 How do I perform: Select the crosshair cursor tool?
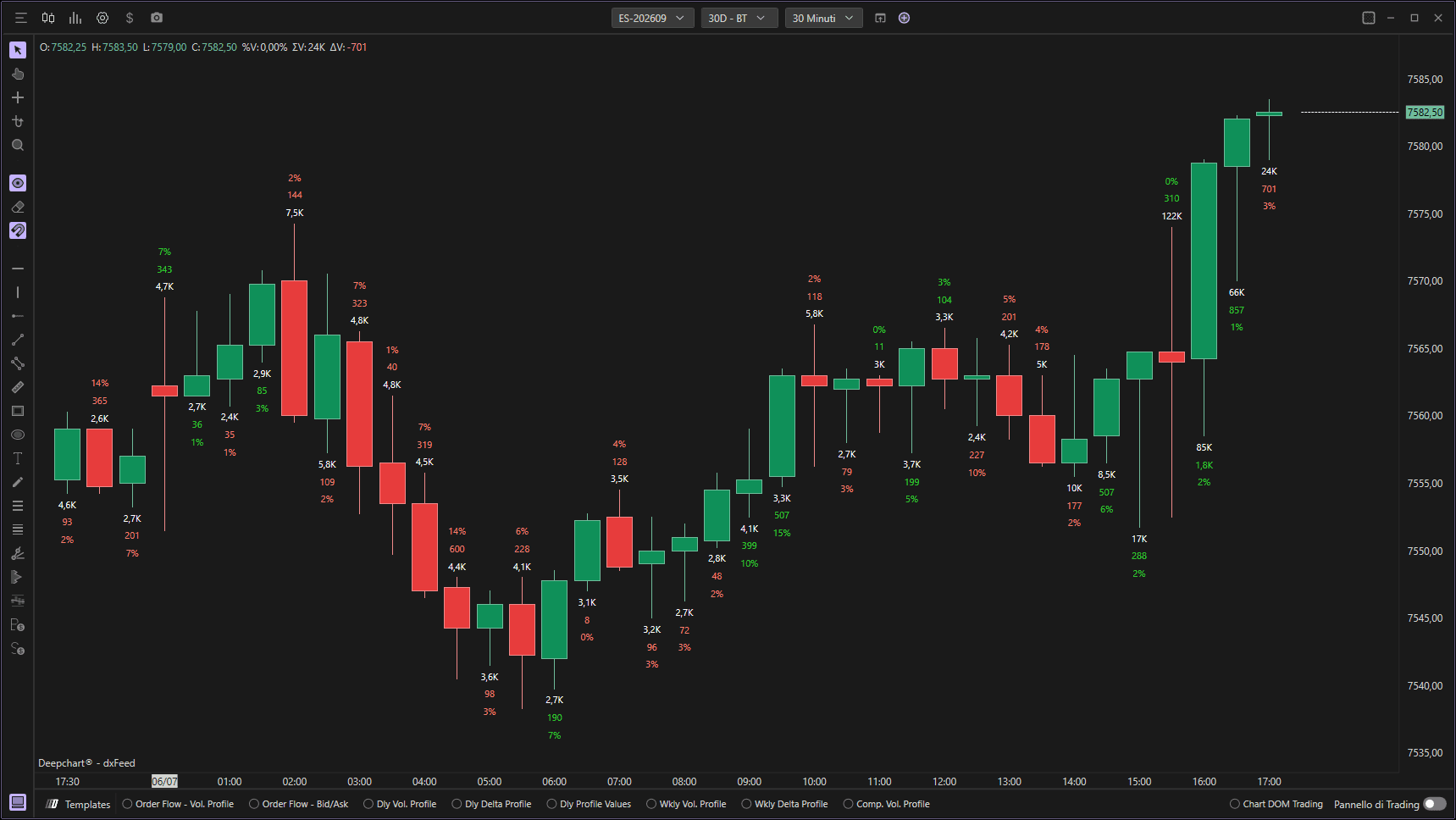pyautogui.click(x=18, y=97)
